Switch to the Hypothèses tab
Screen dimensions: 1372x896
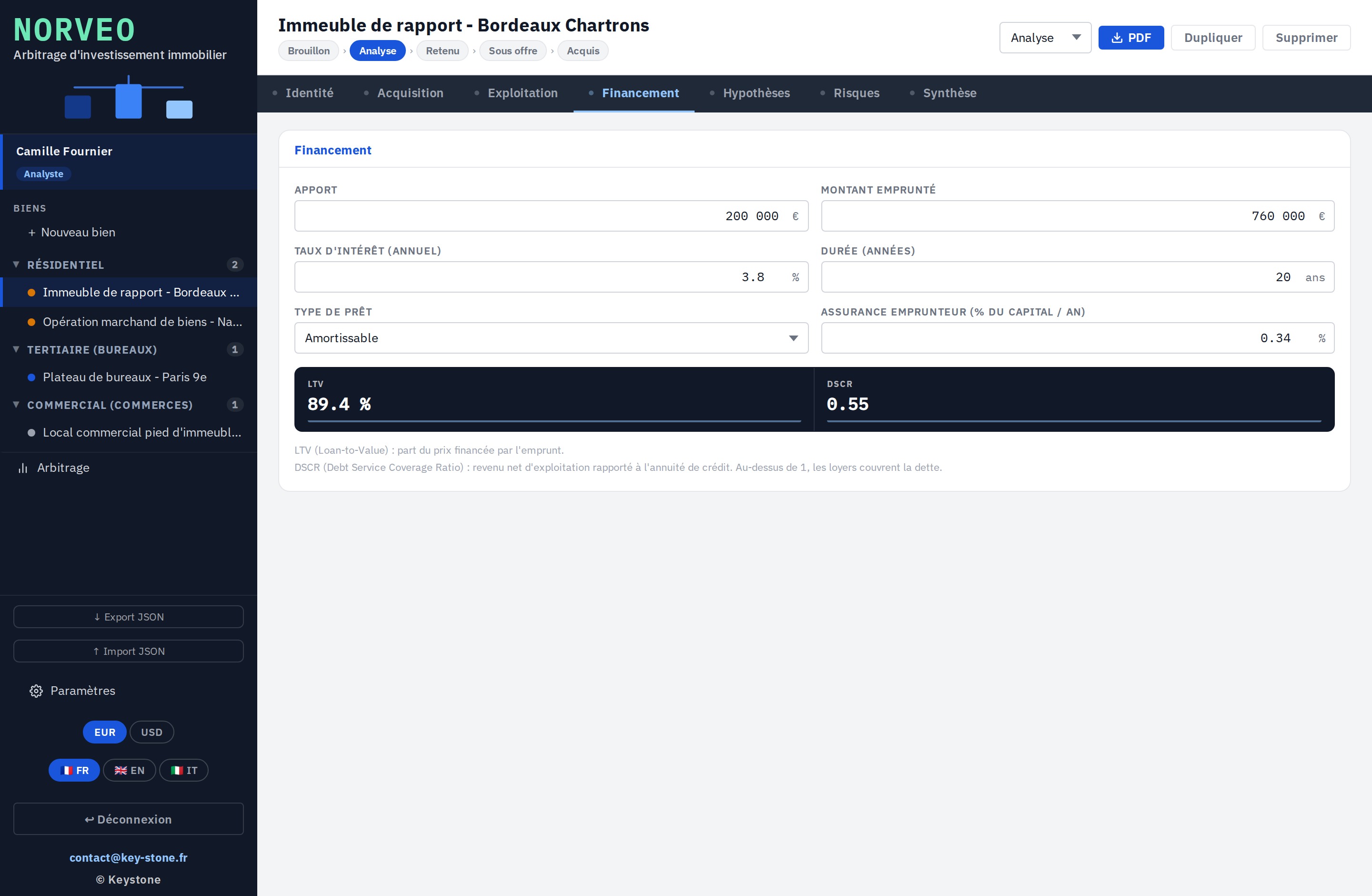749,93
